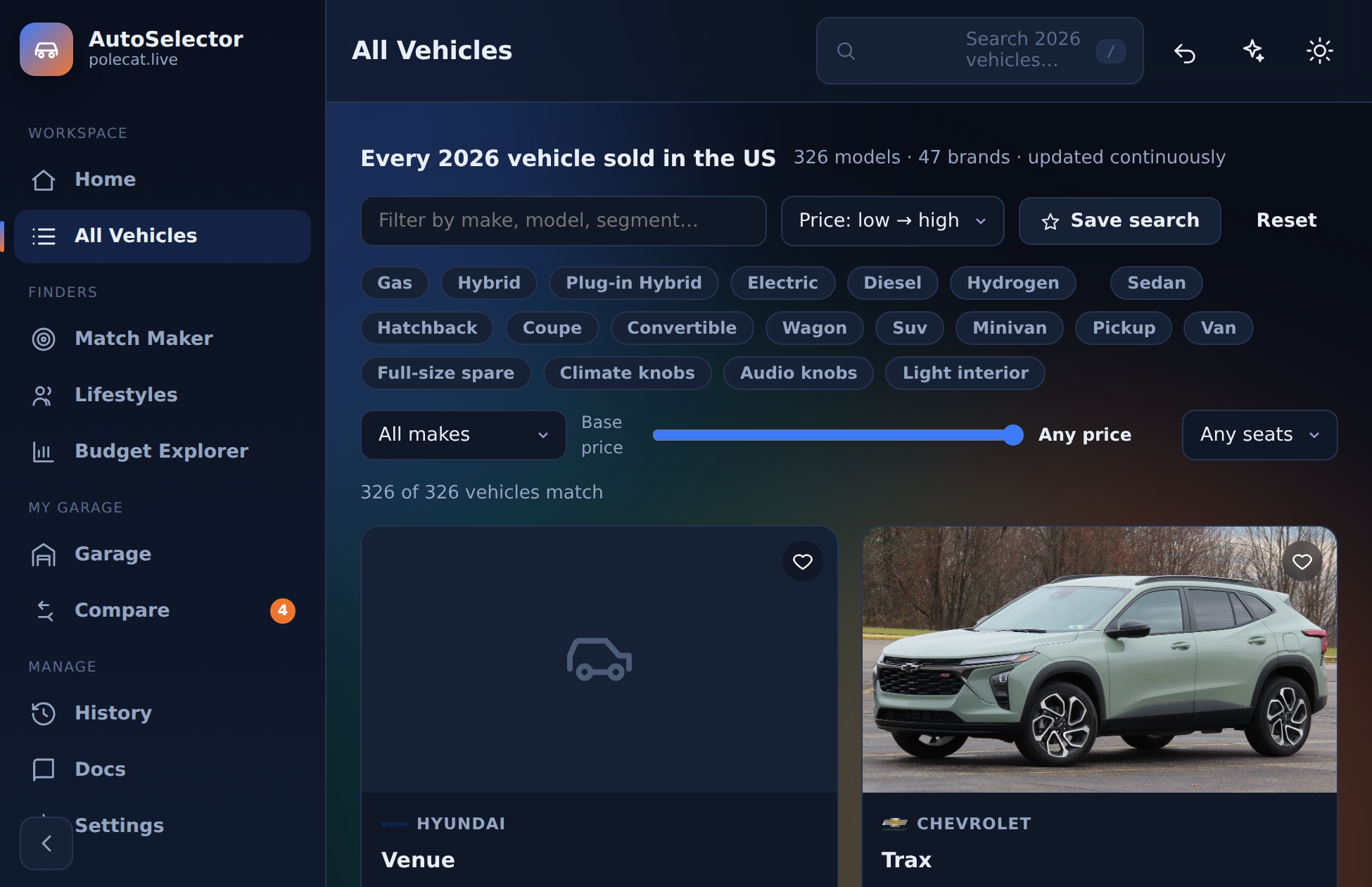Favorite the Chevrolet Trax with heart icon
This screenshot has width=1372, height=887.
[1302, 561]
